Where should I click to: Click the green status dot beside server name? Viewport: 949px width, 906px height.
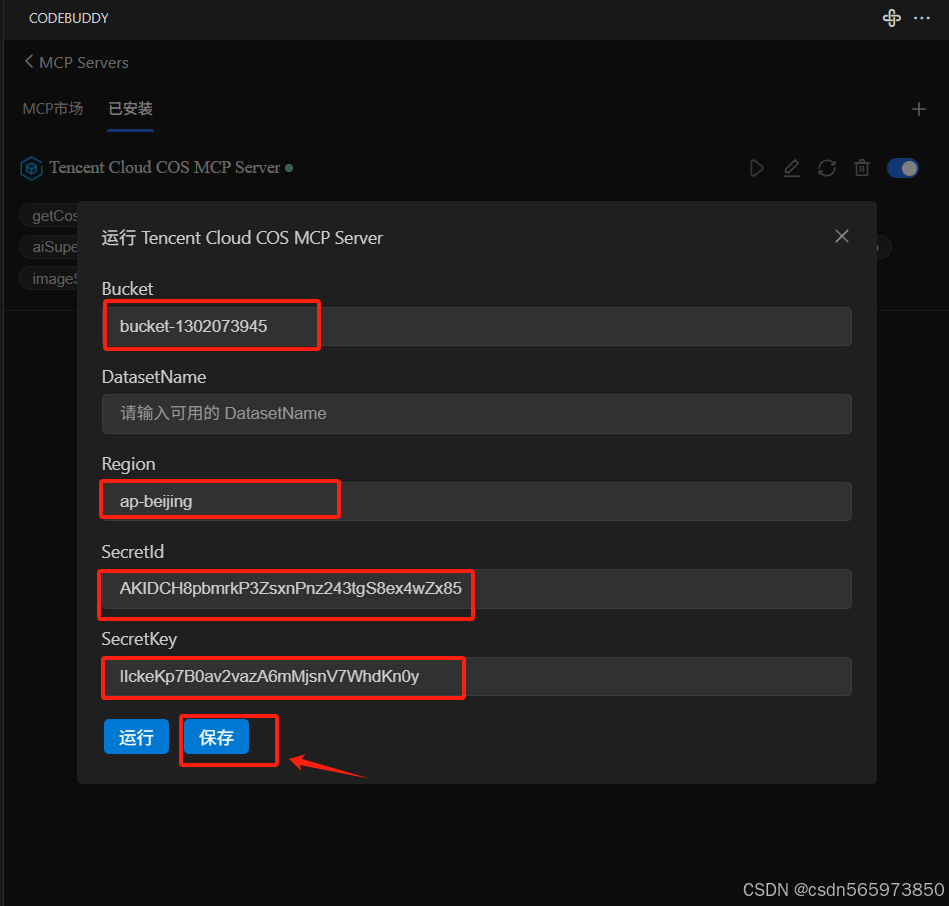(x=289, y=168)
